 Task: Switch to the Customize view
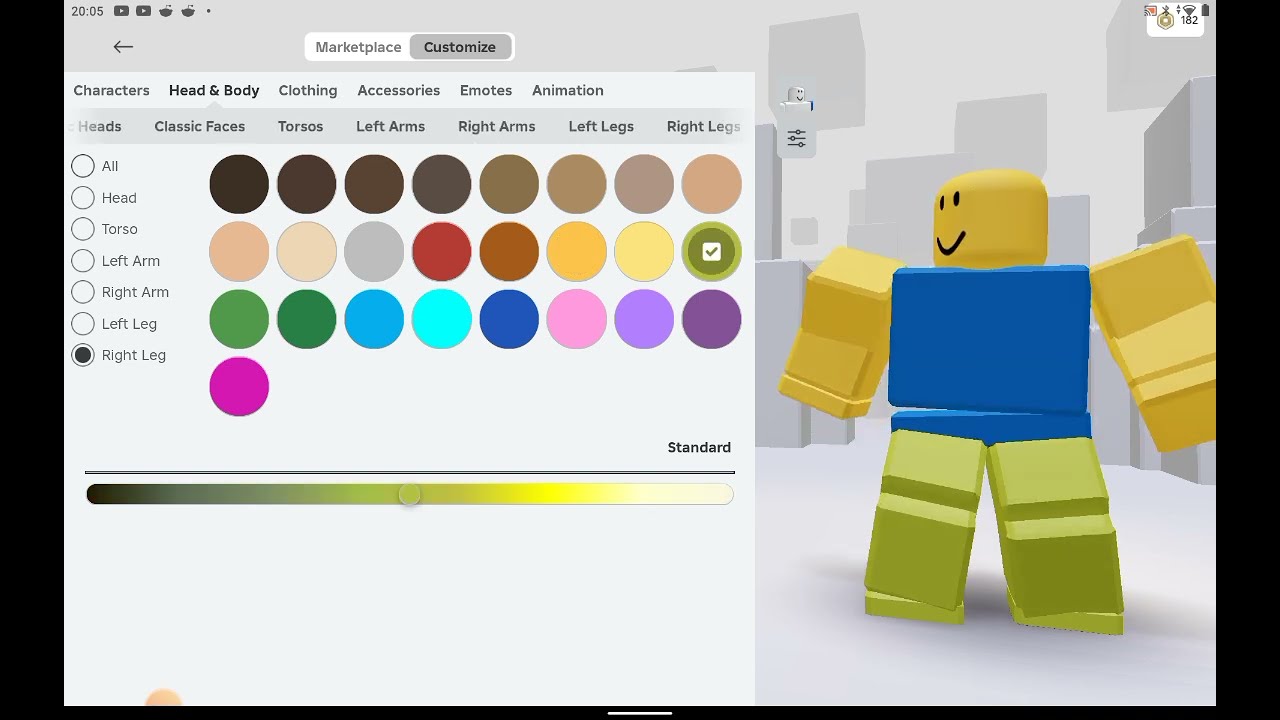[x=460, y=47]
